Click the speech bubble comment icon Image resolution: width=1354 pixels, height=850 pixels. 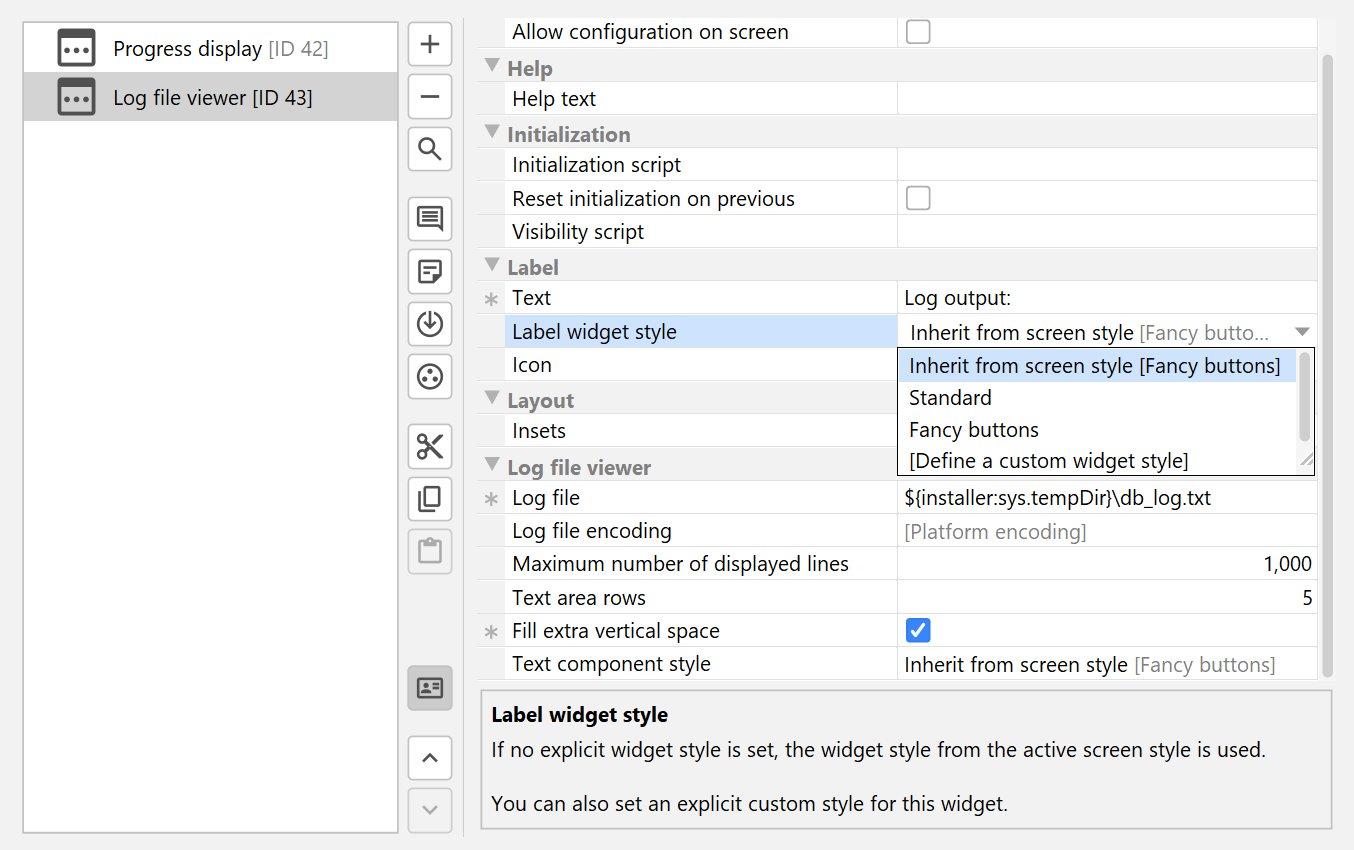pos(430,219)
